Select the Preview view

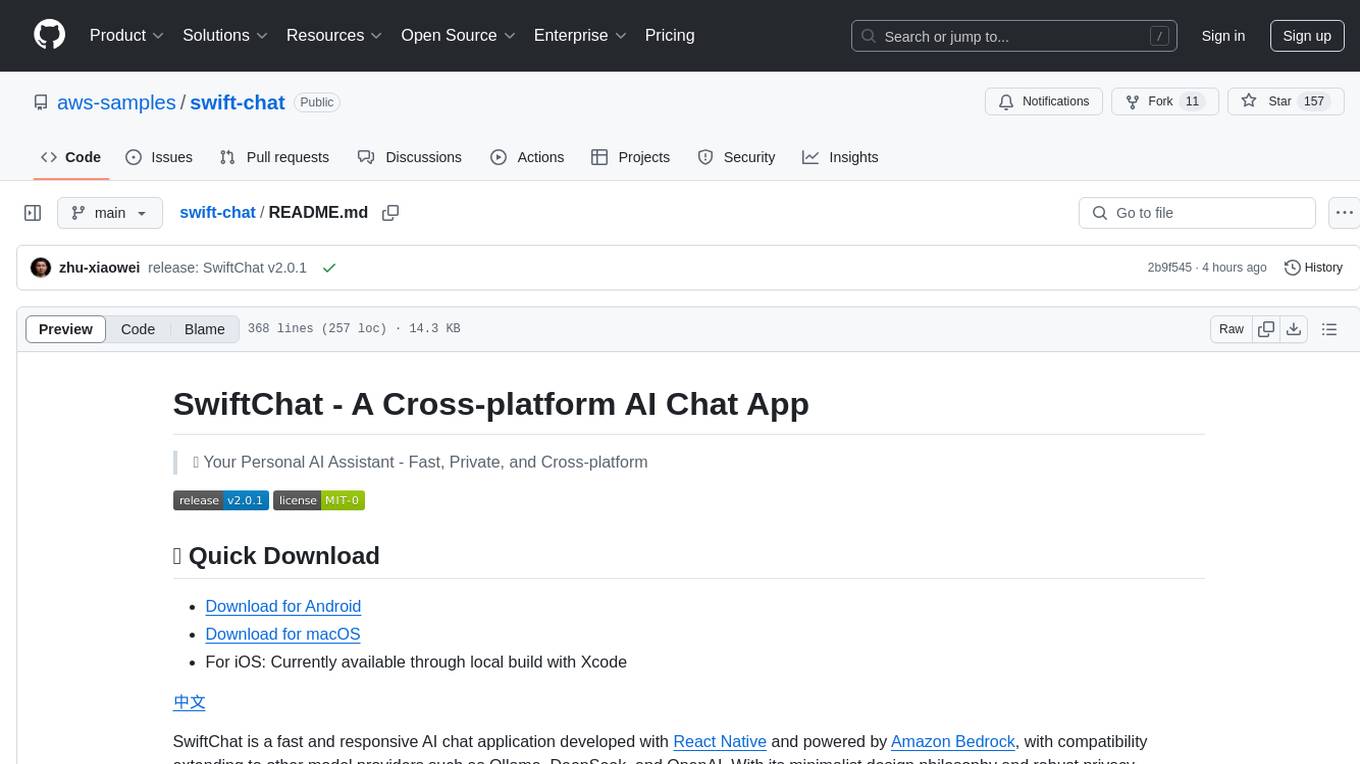point(66,329)
